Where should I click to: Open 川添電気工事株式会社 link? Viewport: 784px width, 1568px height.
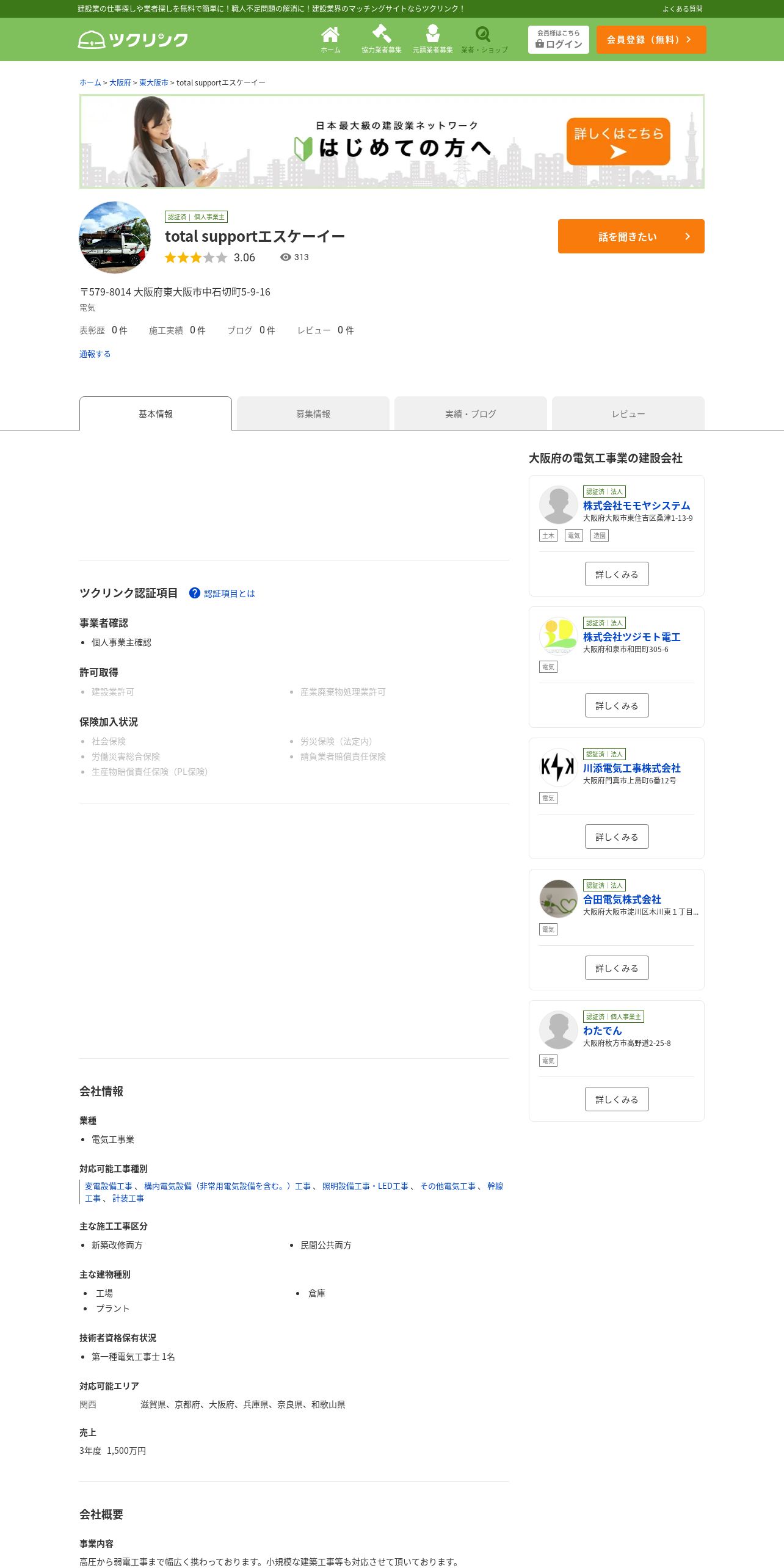[631, 768]
